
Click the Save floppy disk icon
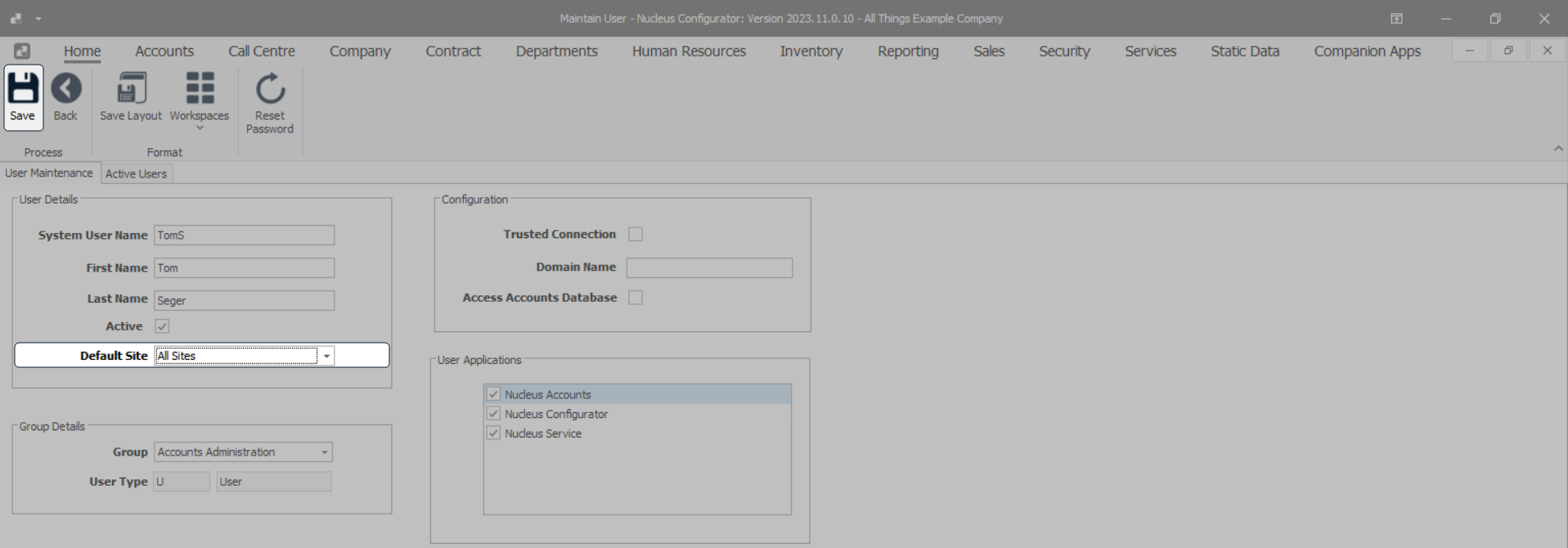click(22, 88)
